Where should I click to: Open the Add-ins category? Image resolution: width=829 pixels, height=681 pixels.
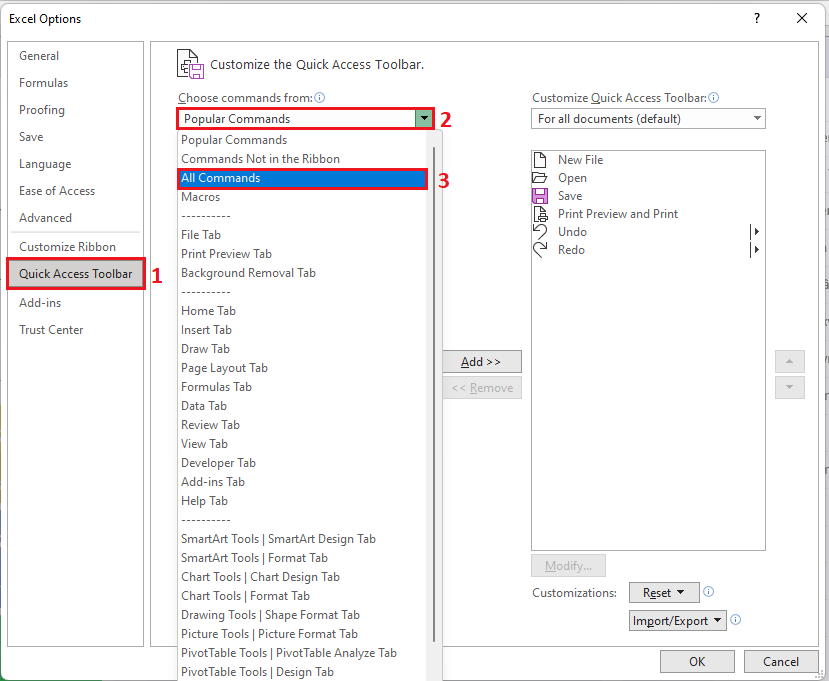pyautogui.click(x=75, y=303)
